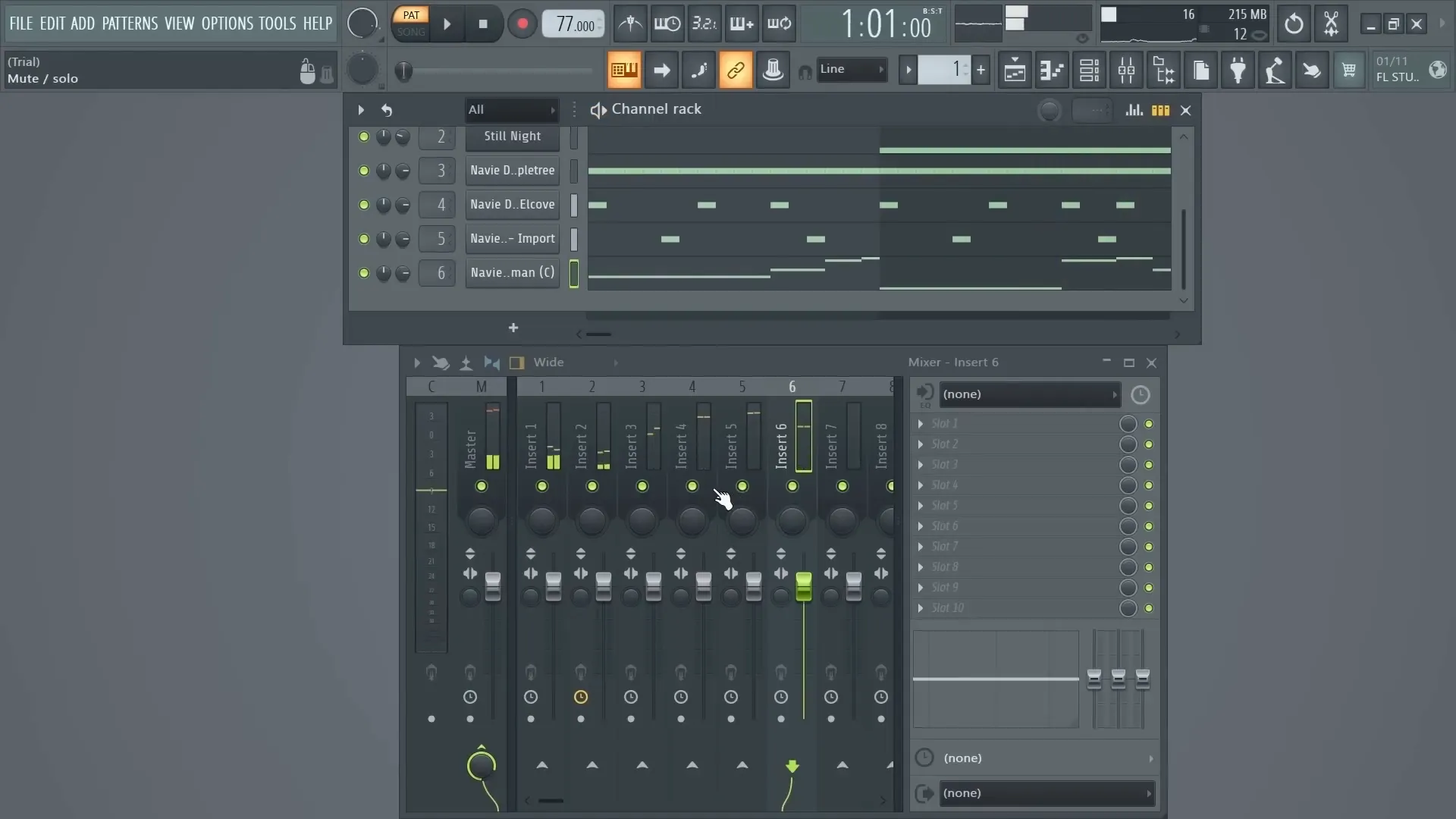
Task: Mute mixer track Insert 6
Action: (x=792, y=486)
